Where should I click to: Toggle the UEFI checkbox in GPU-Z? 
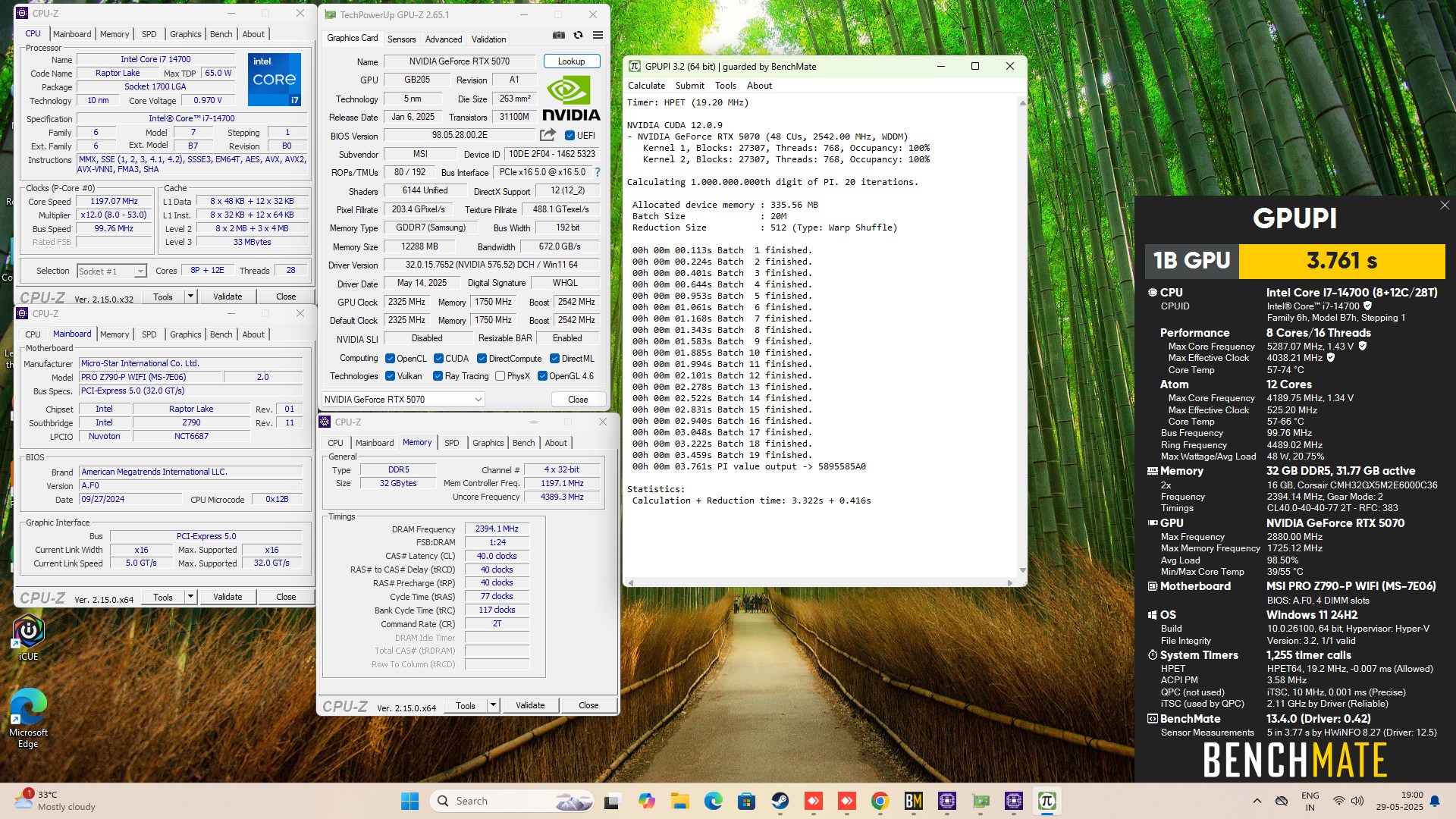point(570,136)
